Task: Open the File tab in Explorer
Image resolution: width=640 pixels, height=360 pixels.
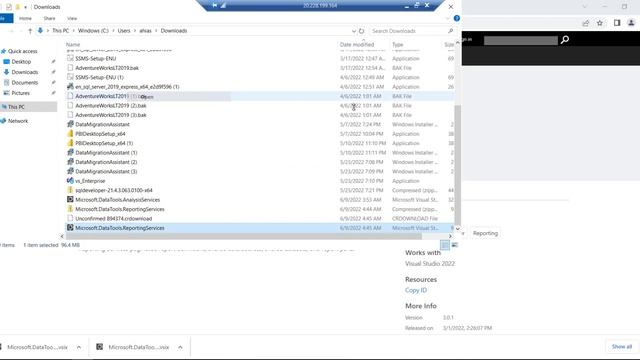Action: point(6,18)
